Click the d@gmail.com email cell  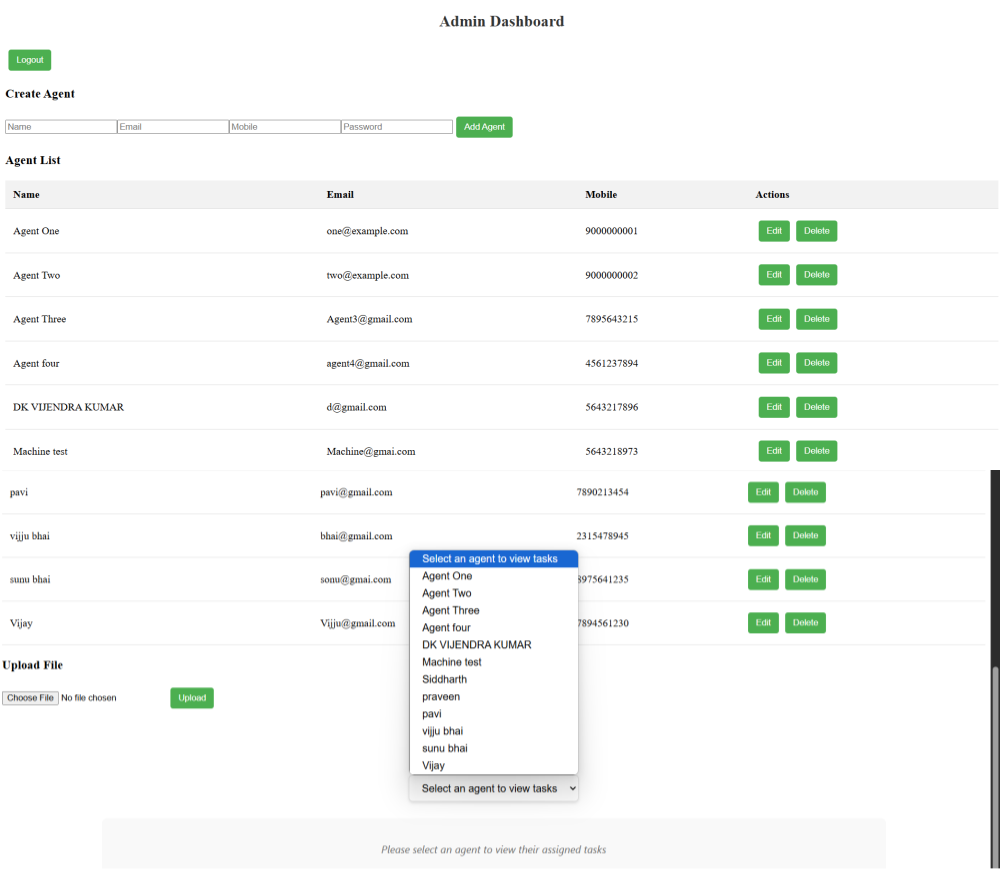357,407
